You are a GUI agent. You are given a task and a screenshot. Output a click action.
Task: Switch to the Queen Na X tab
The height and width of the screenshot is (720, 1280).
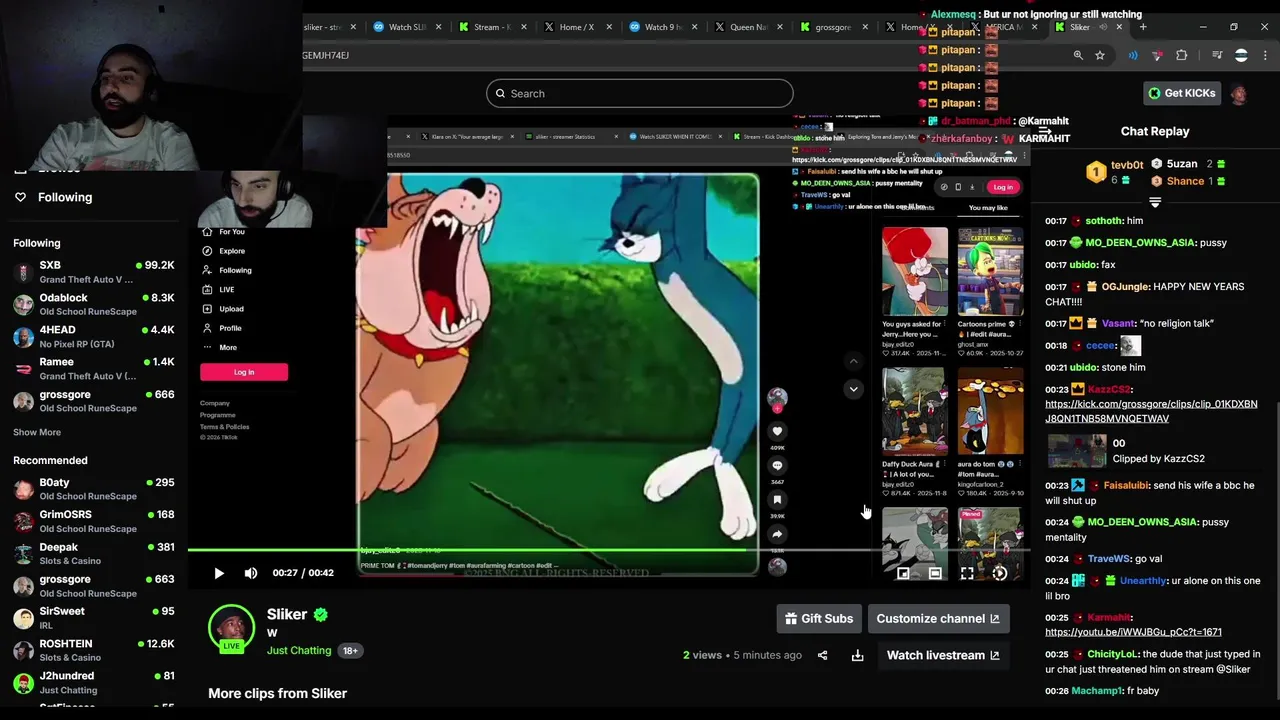tap(747, 27)
